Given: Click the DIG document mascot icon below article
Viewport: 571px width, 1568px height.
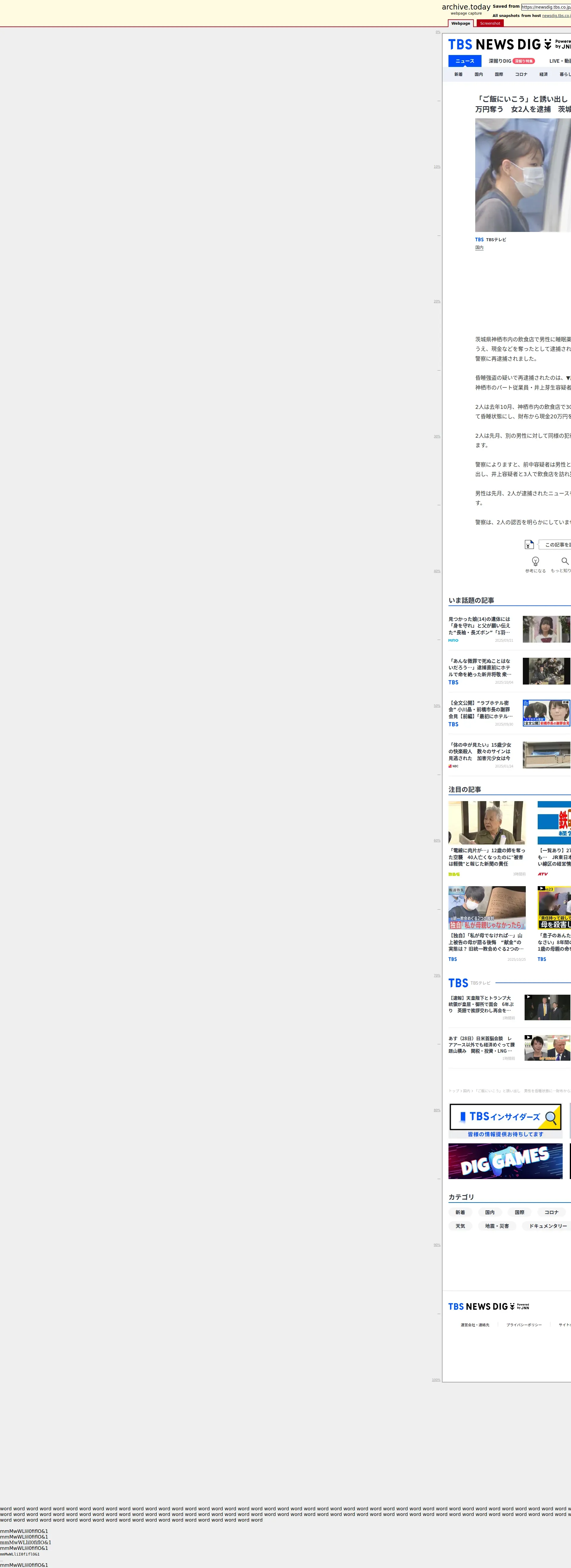Looking at the screenshot, I should (529, 545).
